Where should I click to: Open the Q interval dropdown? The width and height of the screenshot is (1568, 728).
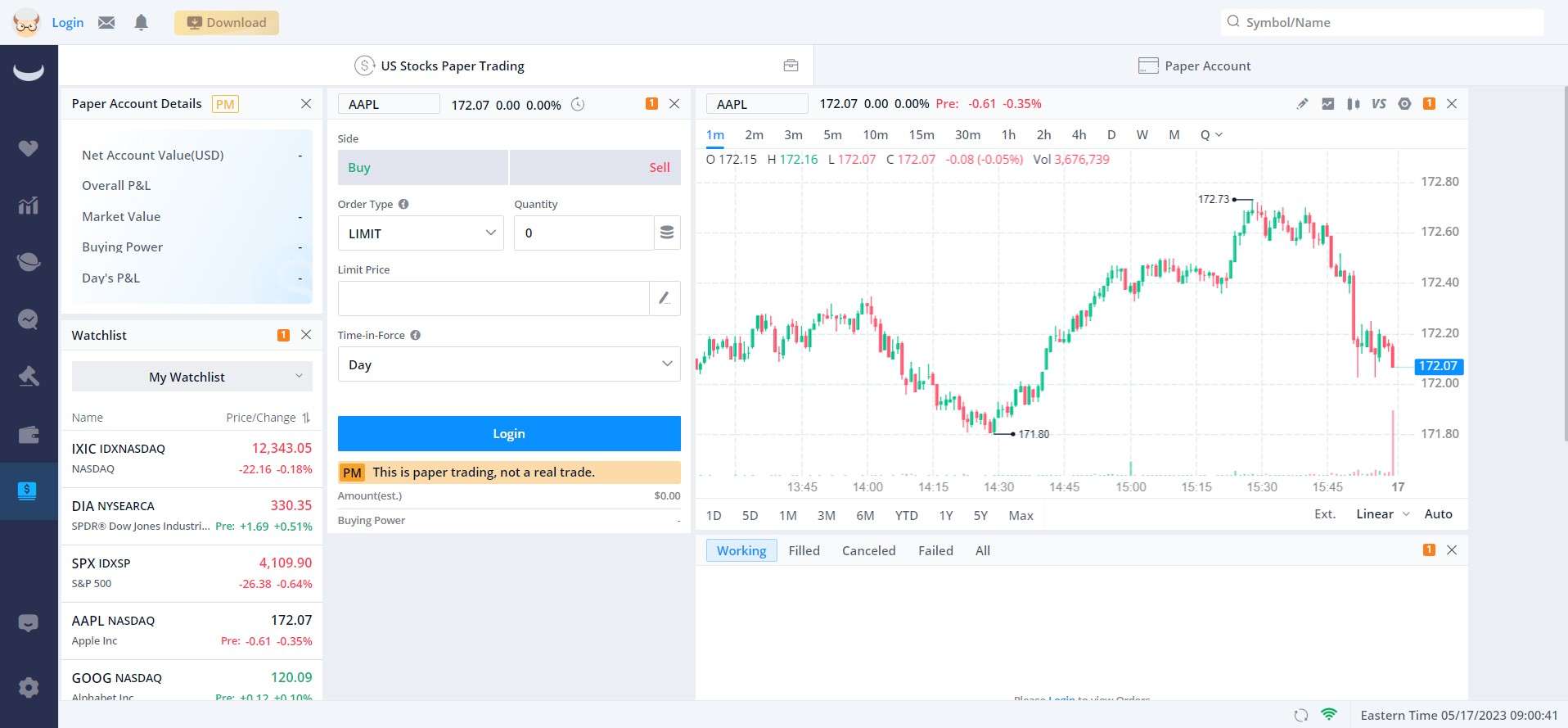point(1211,135)
